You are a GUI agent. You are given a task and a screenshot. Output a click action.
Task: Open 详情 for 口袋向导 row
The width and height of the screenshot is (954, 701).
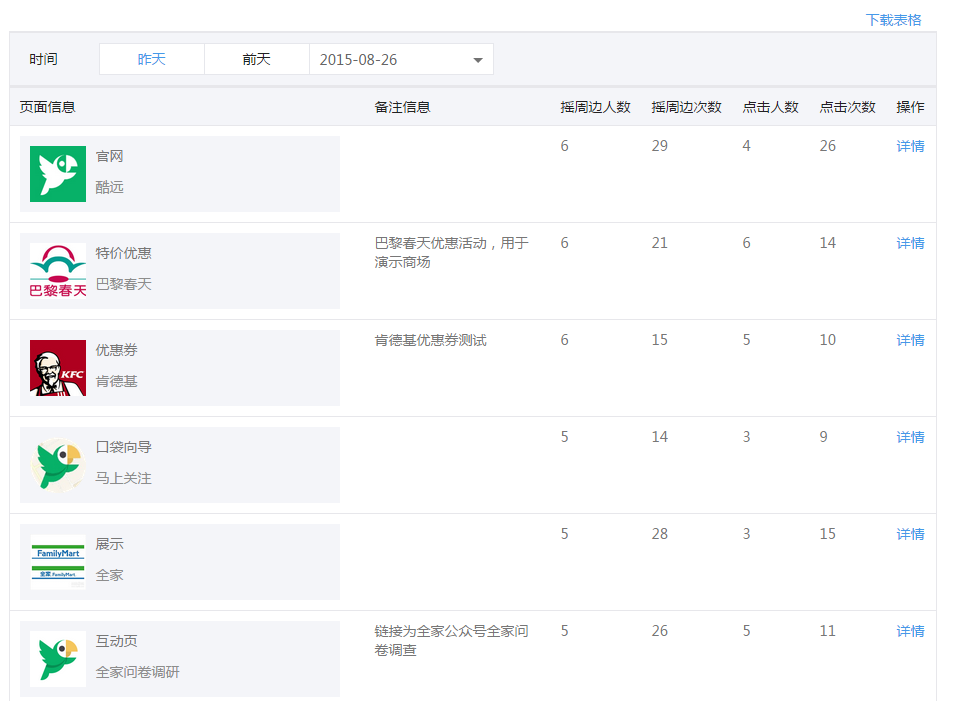coord(910,437)
